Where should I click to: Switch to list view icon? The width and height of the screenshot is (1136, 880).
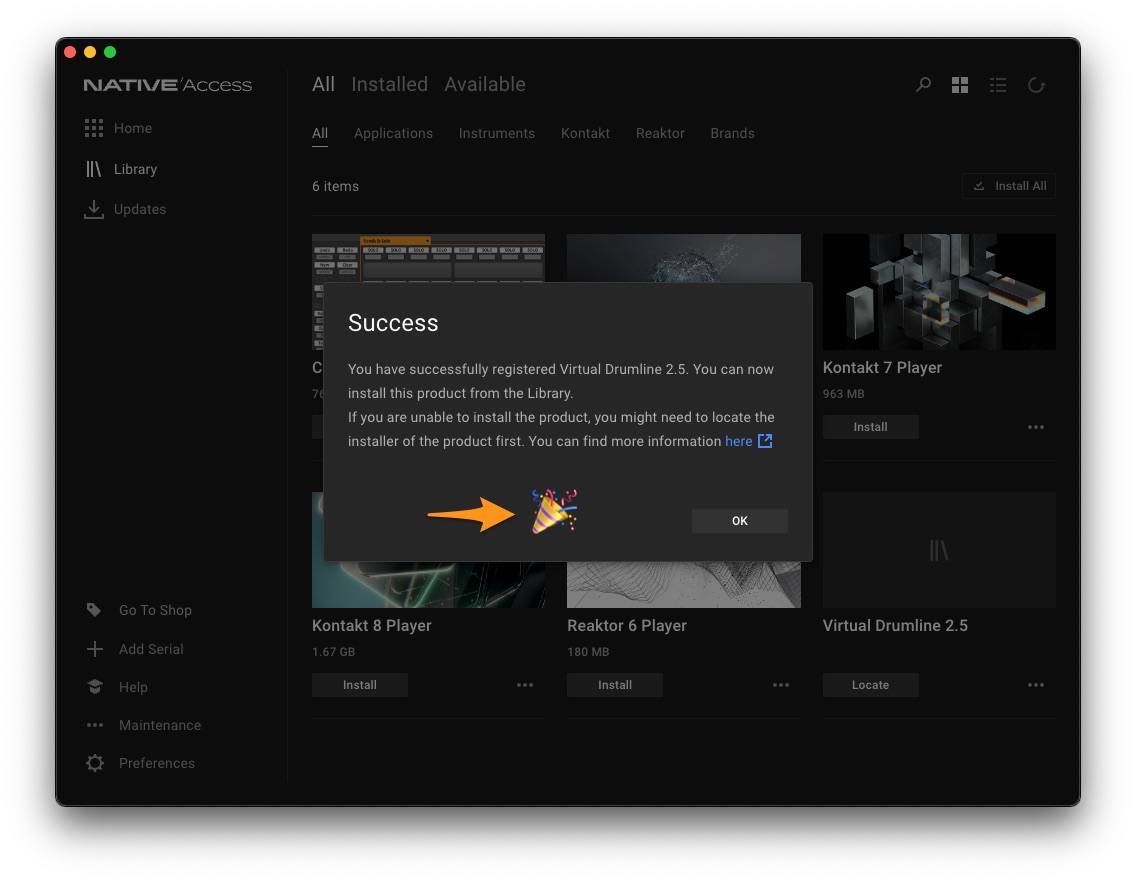998,85
